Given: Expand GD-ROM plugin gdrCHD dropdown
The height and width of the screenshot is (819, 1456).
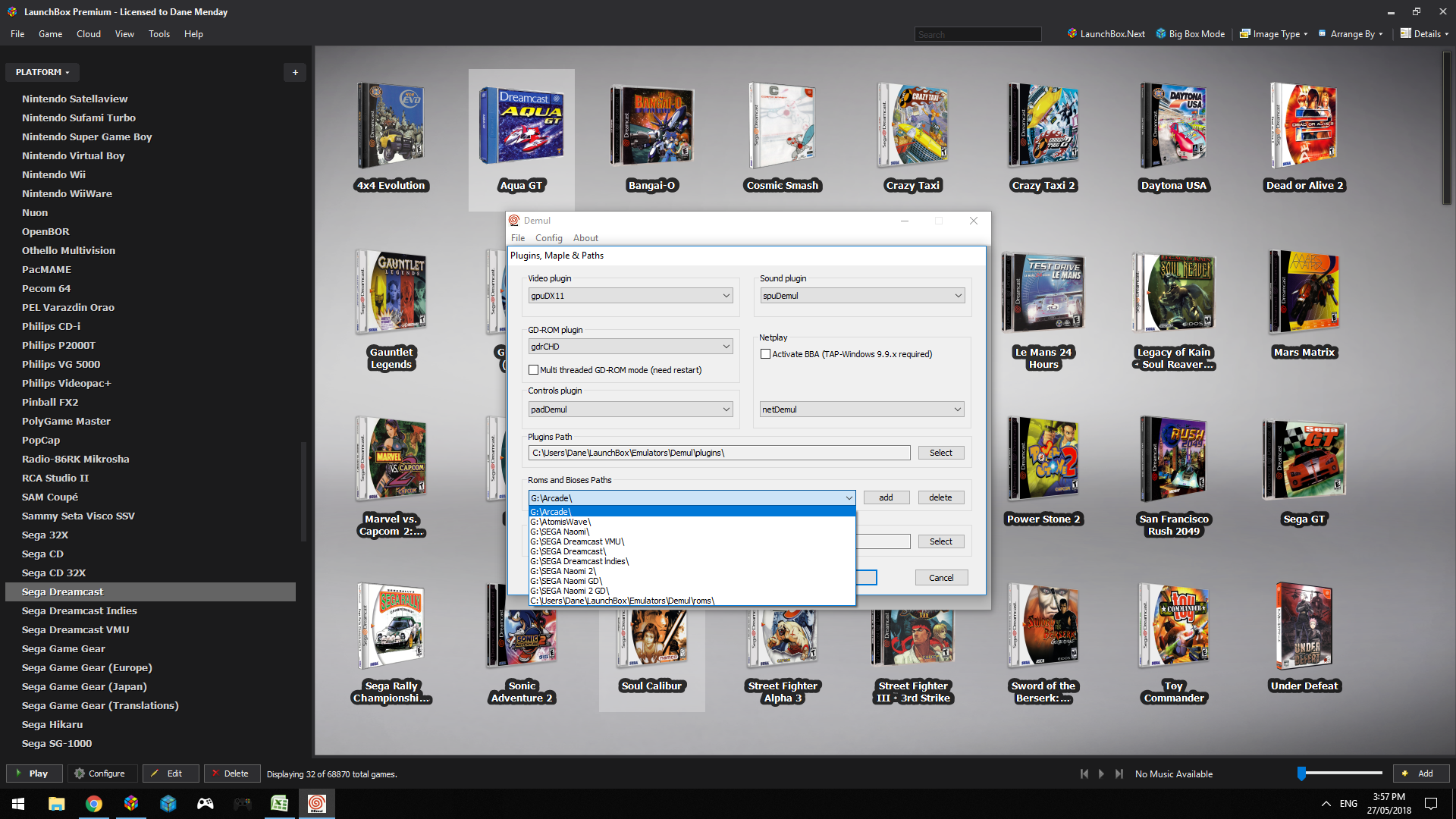Looking at the screenshot, I should (726, 347).
